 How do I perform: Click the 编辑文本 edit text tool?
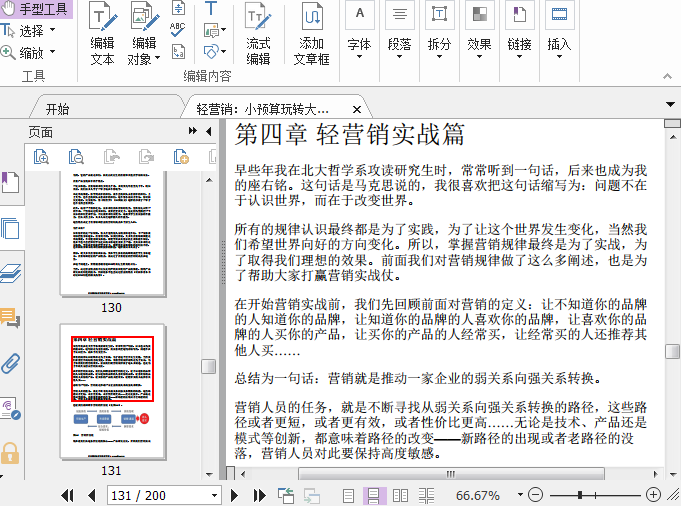(x=102, y=33)
